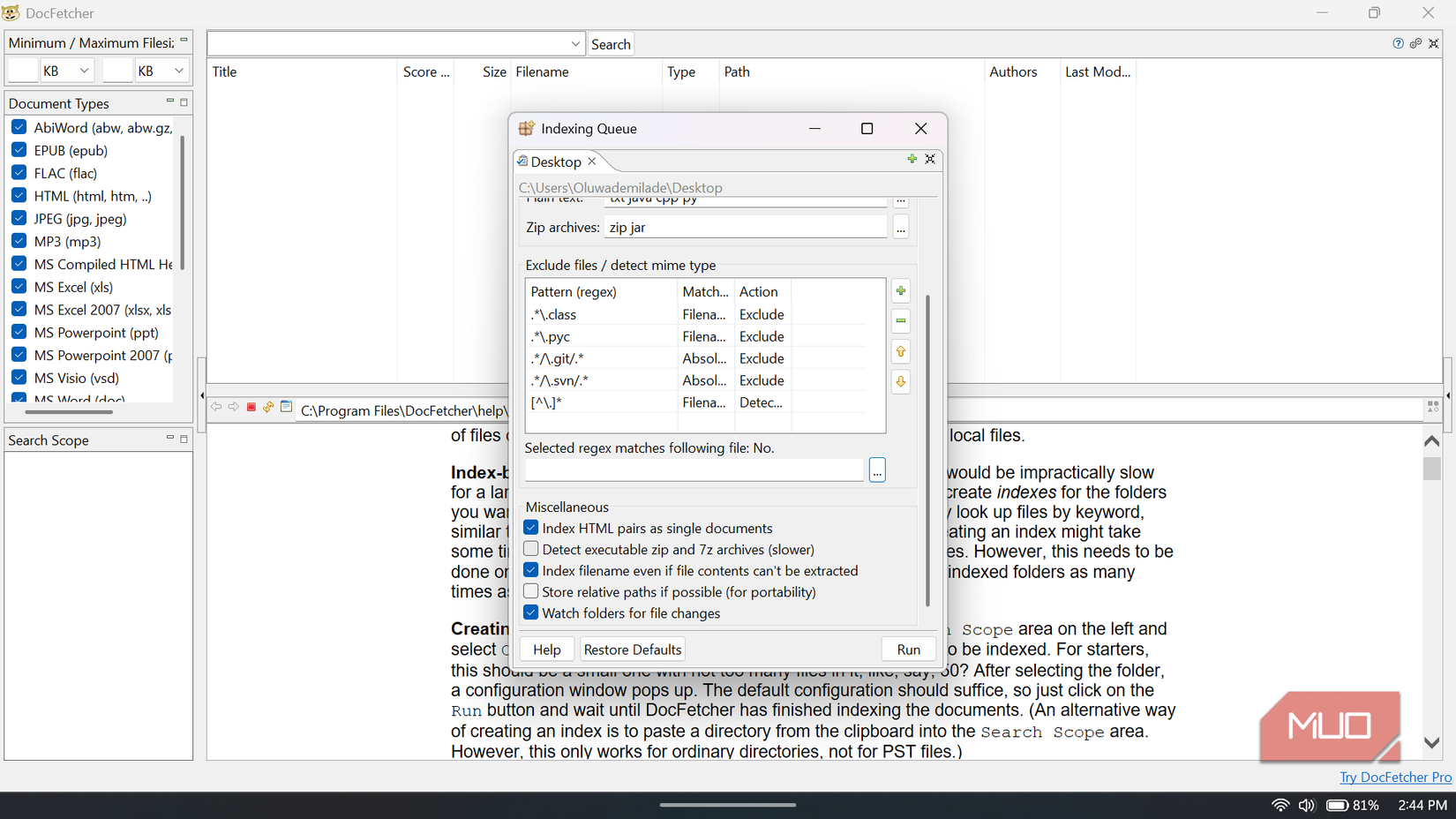Click the Search button
Image resolution: width=1456 pixels, height=819 pixels.
pos(611,44)
